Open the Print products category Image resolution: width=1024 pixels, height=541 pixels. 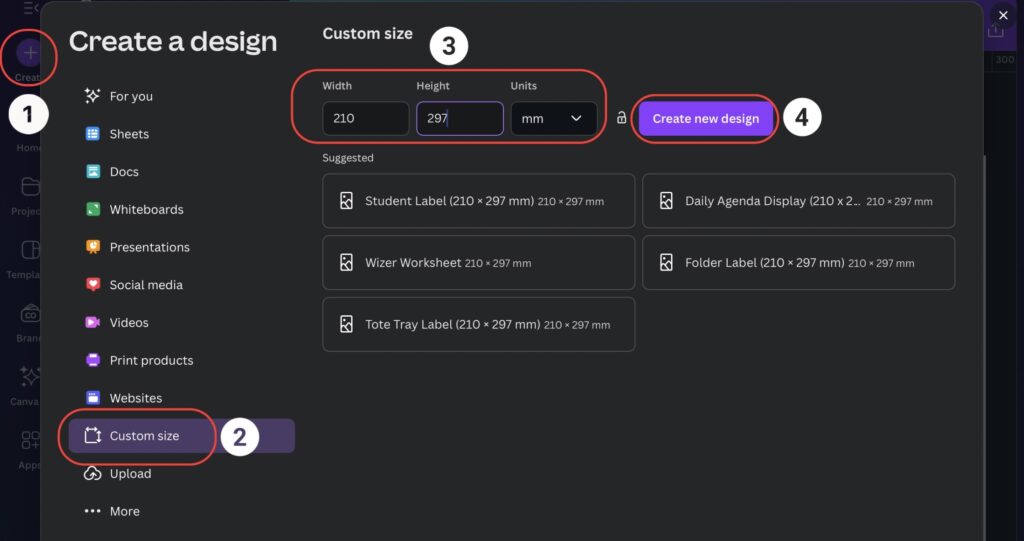click(139, 361)
